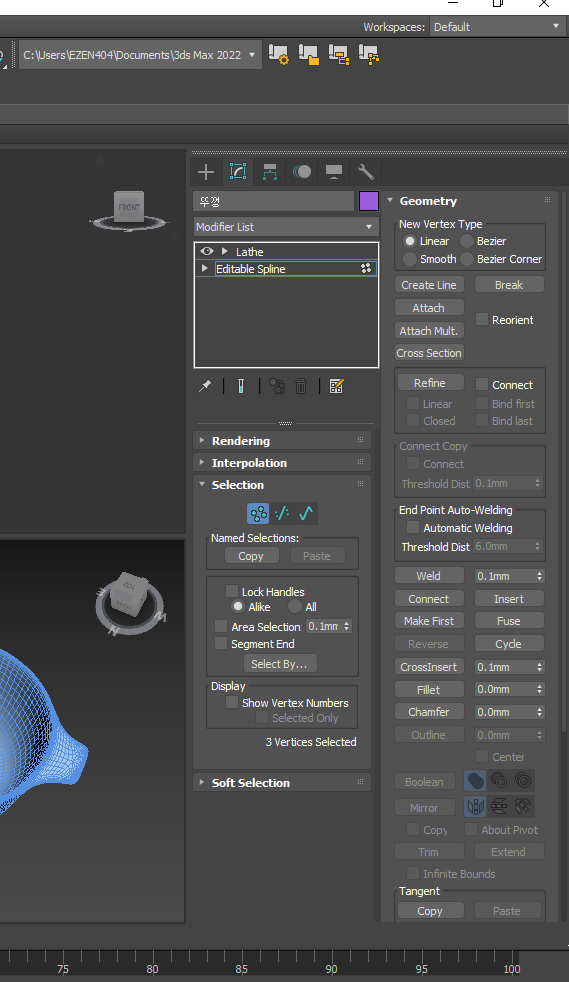Click the Attach button
This screenshot has height=982, width=569.
(429, 308)
